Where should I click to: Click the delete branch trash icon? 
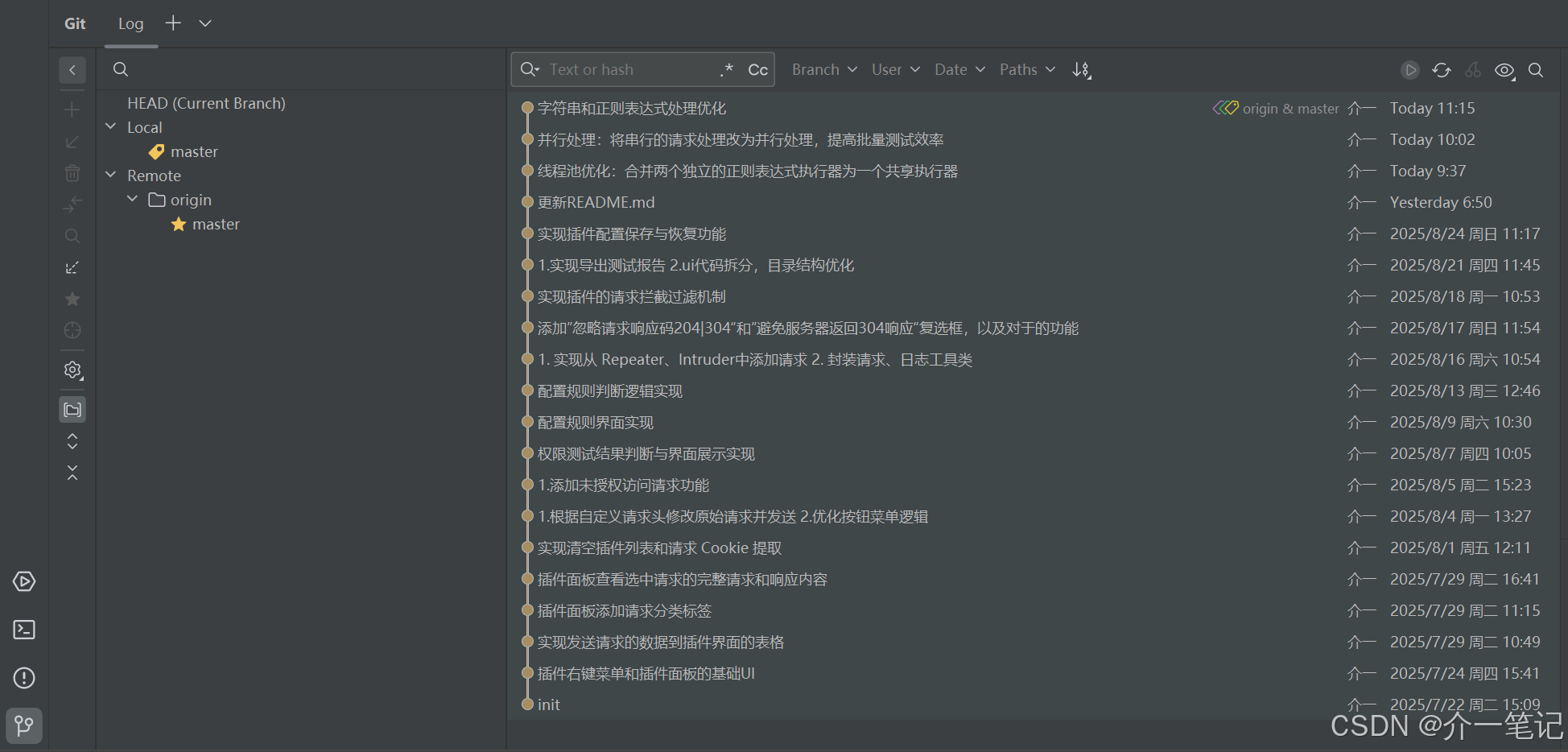click(x=72, y=173)
